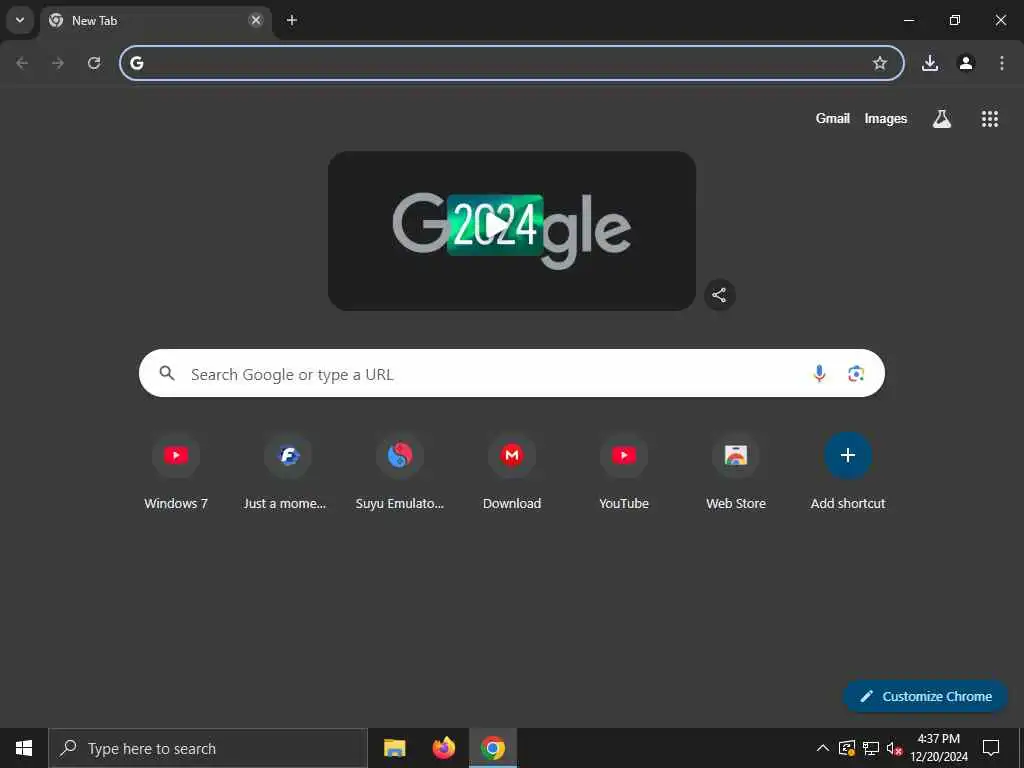Open the Images link

coord(886,118)
